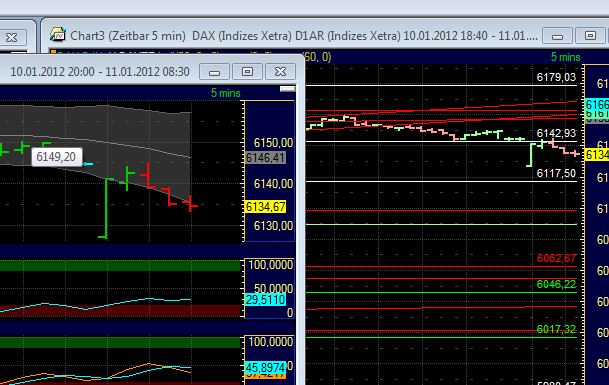Image resolution: width=609 pixels, height=385 pixels.
Task: Click the green 6017,32 level label
Action: 556,329
